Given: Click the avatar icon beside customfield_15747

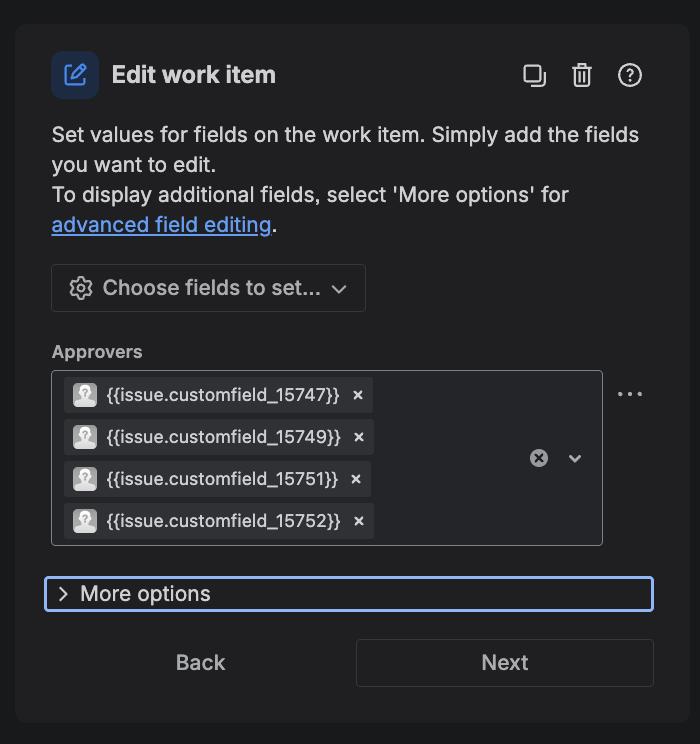Looking at the screenshot, I should point(85,395).
